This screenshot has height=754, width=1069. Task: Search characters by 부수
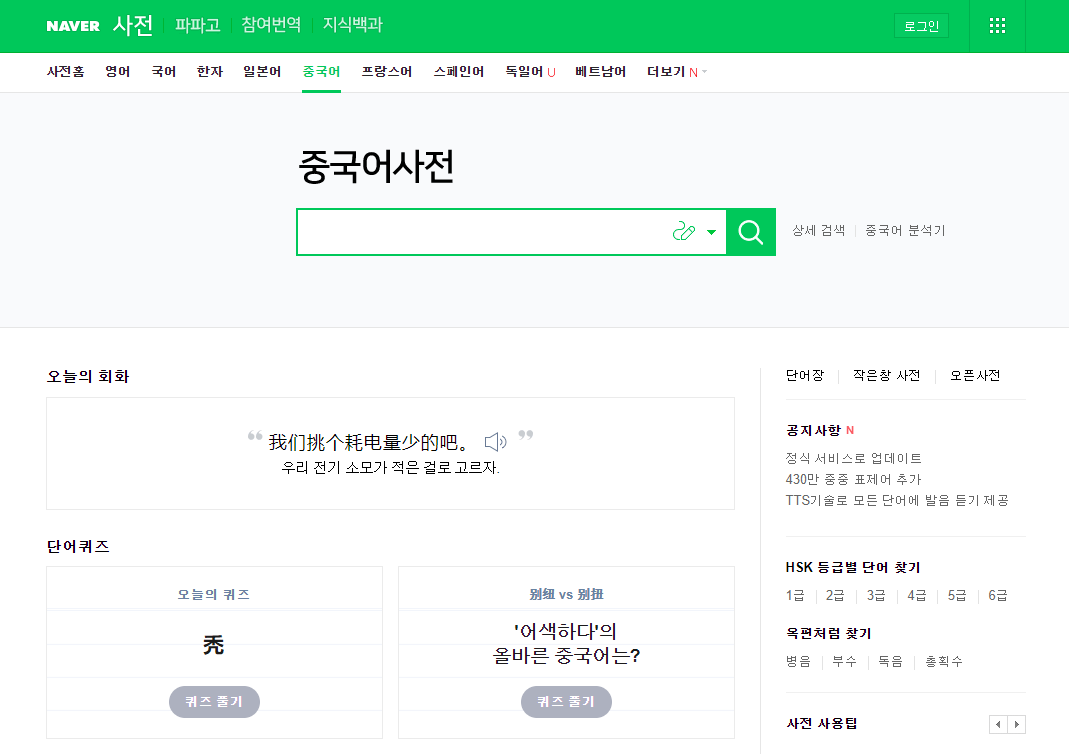pyautogui.click(x=845, y=661)
